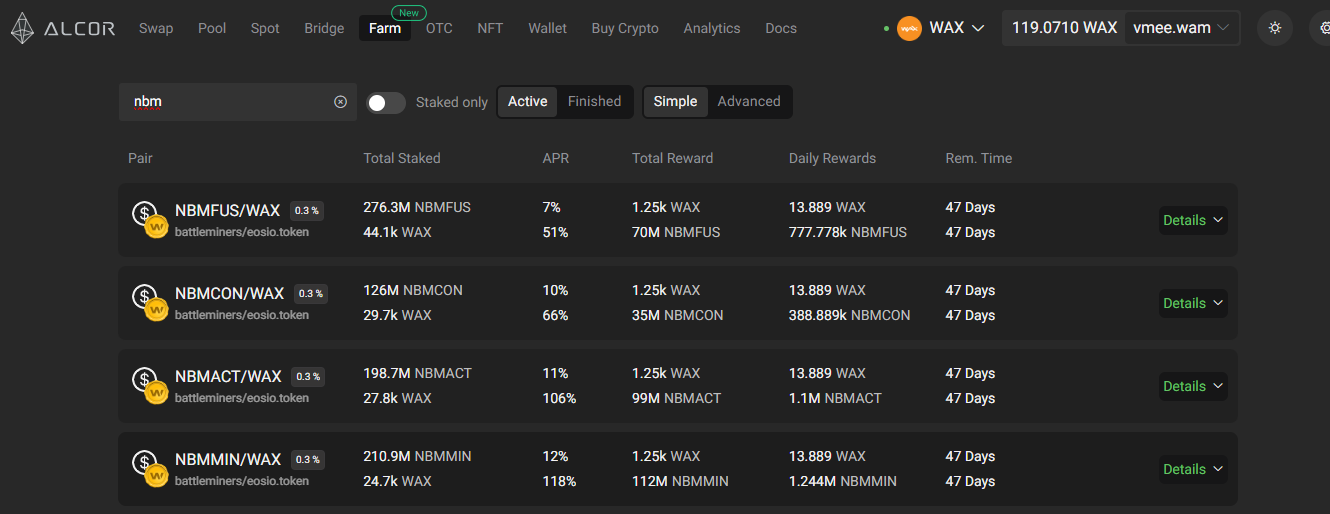
Task: Open the Wallet page
Action: [x=547, y=28]
